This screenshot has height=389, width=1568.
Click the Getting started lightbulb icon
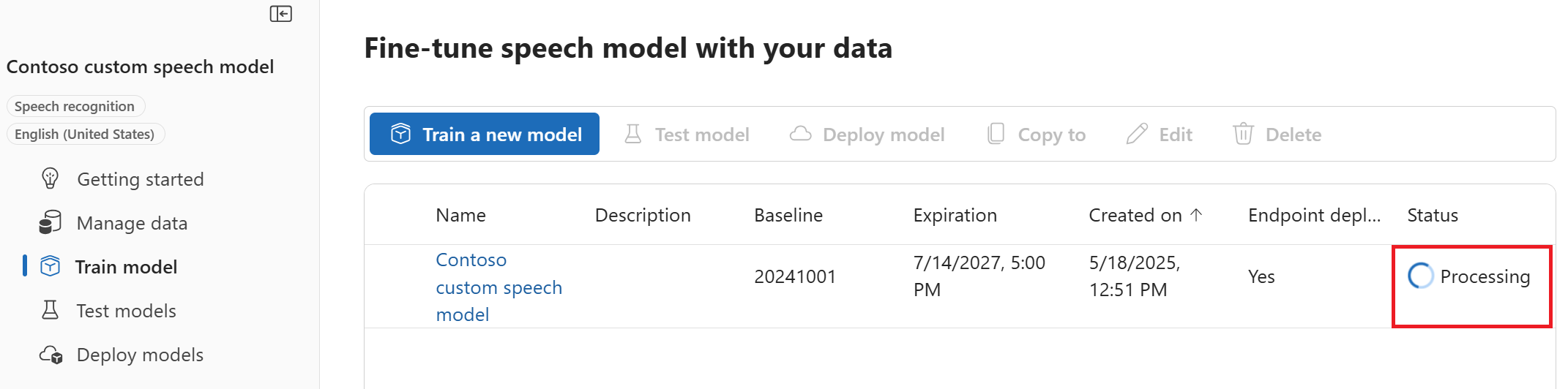tap(50, 179)
